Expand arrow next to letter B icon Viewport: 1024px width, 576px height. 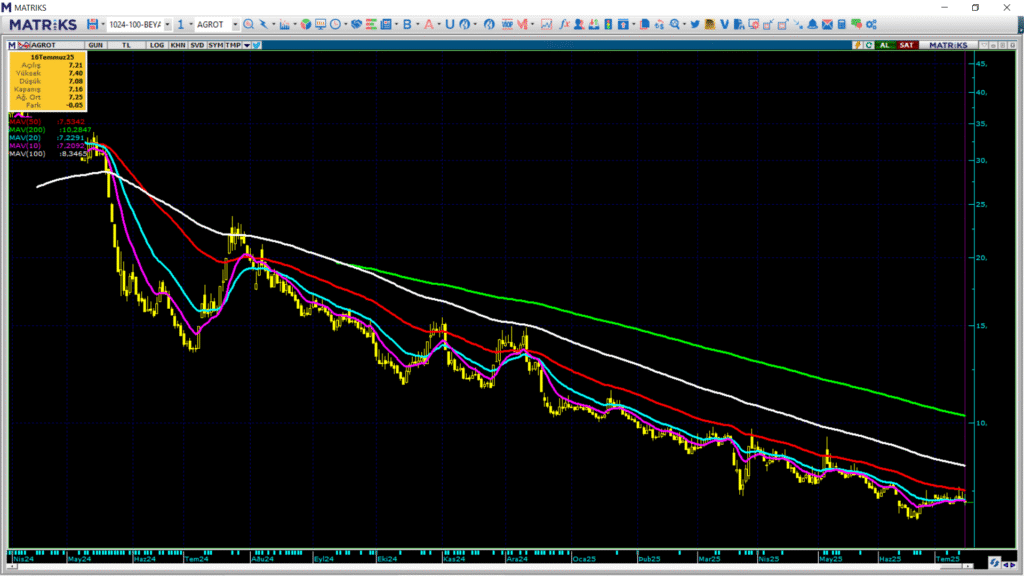click(x=418, y=24)
